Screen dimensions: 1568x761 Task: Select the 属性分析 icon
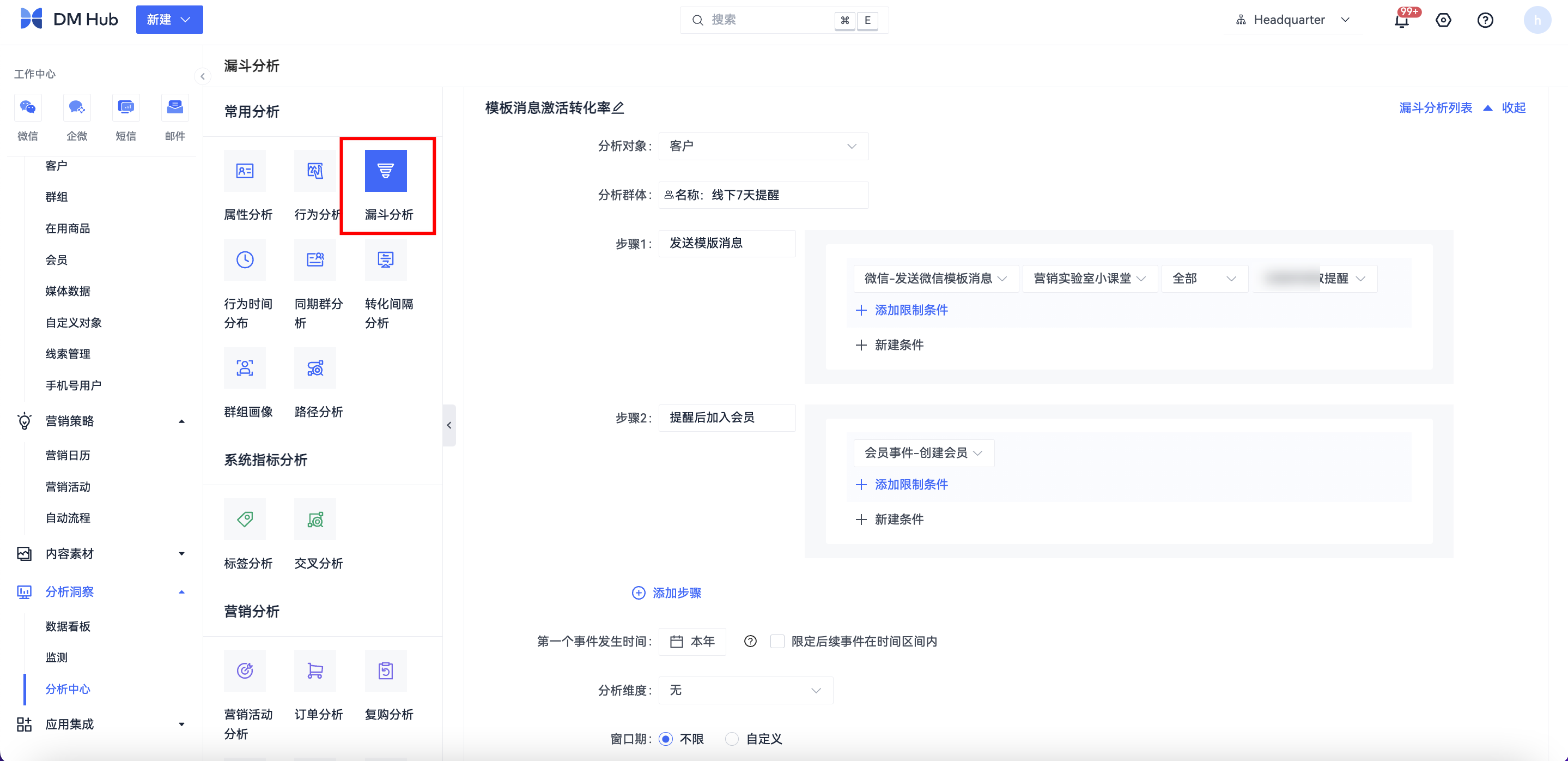coord(245,171)
